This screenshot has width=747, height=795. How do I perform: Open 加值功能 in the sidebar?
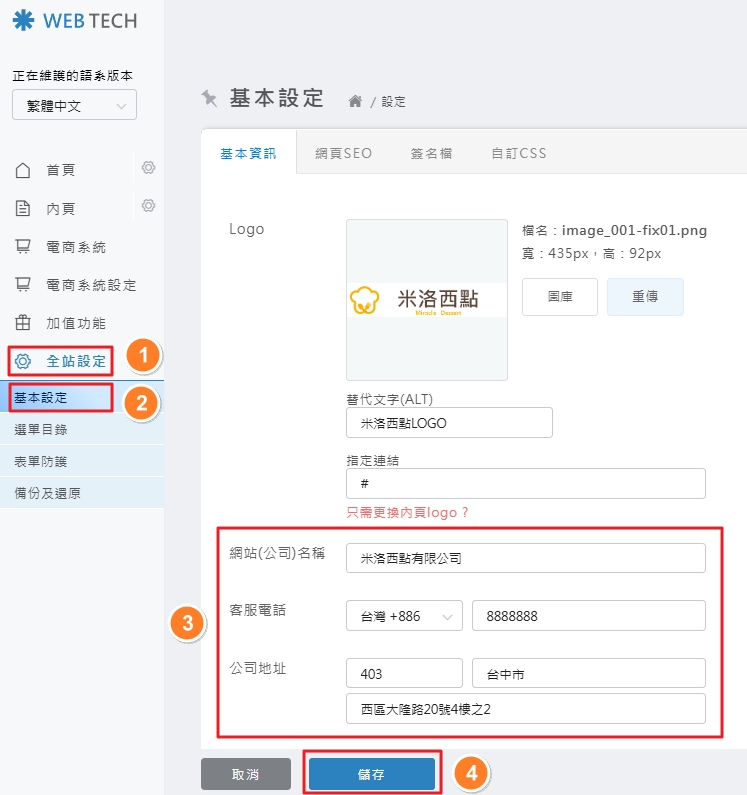tap(76, 323)
